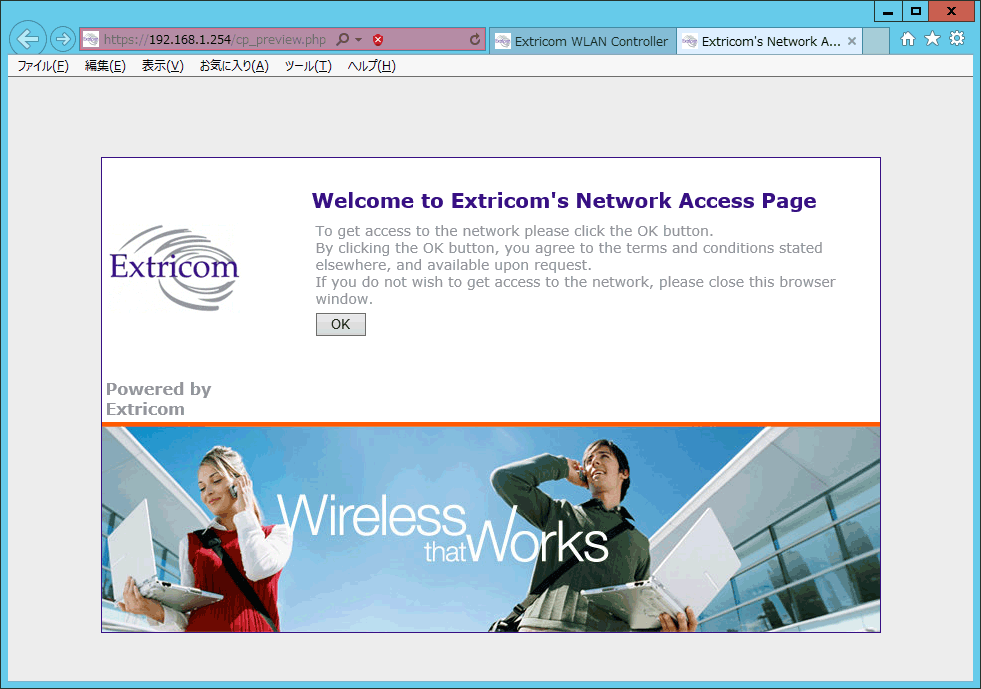Open the Tools gear icon menu
The height and width of the screenshot is (689, 981).
click(x=957, y=39)
